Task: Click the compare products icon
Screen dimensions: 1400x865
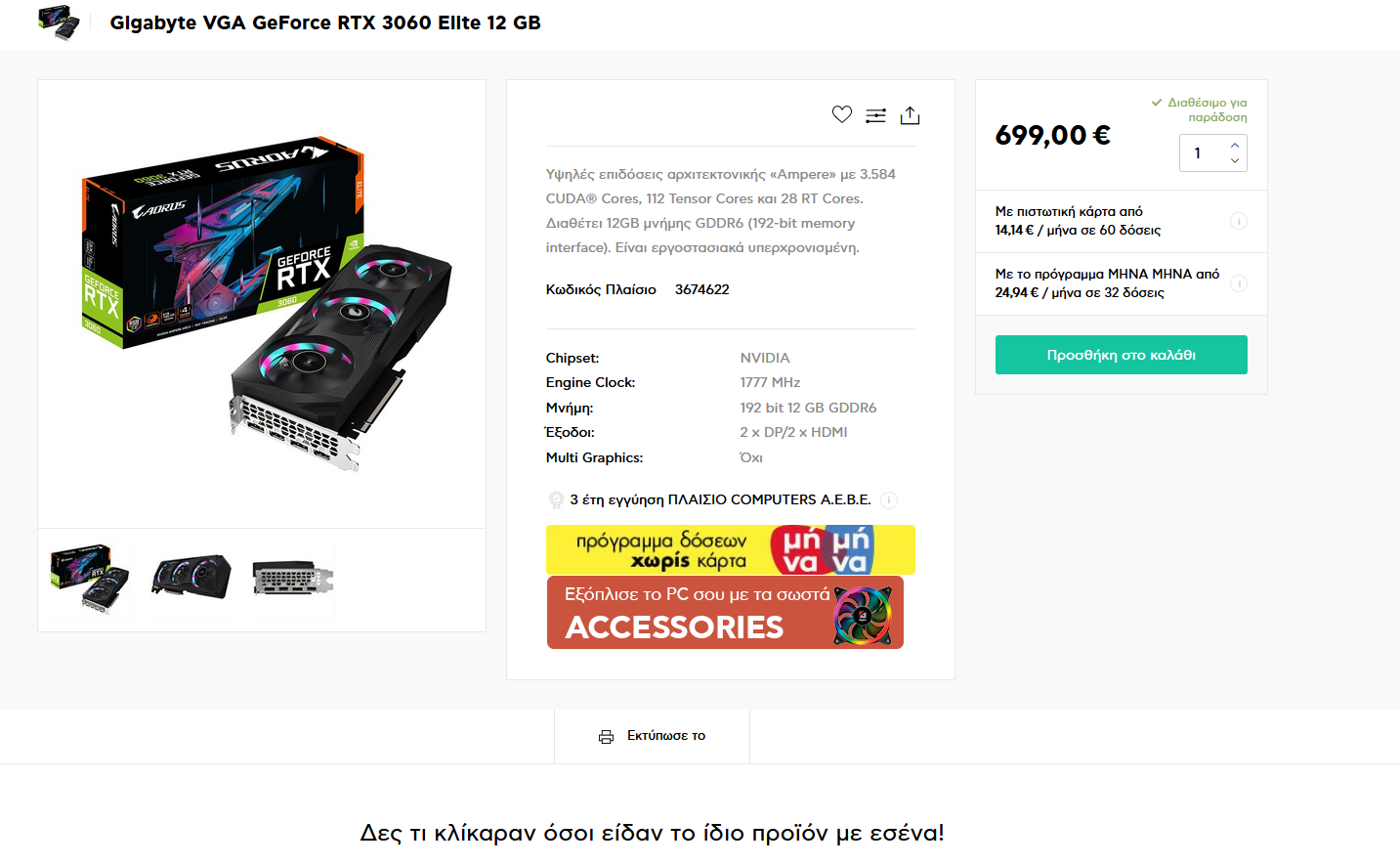Action: (876, 115)
